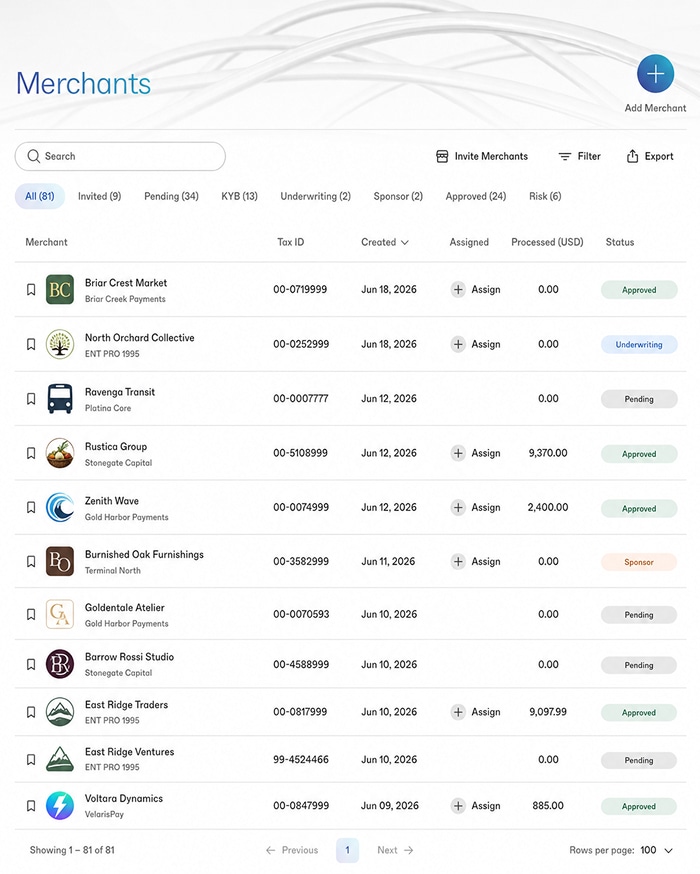This screenshot has width=700, height=874.
Task: Open Briar Crest Market BC logo
Action: point(60,289)
